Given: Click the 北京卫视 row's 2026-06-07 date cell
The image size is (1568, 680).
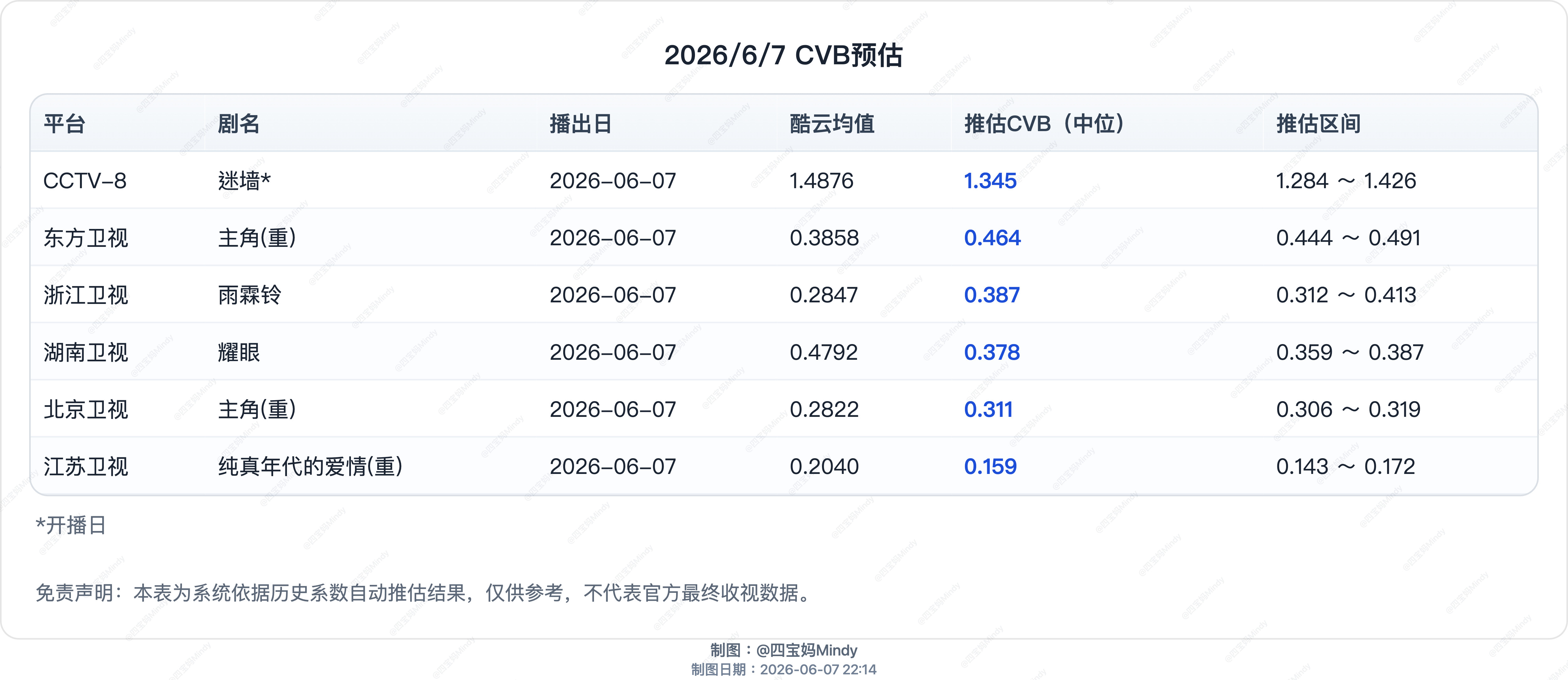Looking at the screenshot, I should click(612, 410).
